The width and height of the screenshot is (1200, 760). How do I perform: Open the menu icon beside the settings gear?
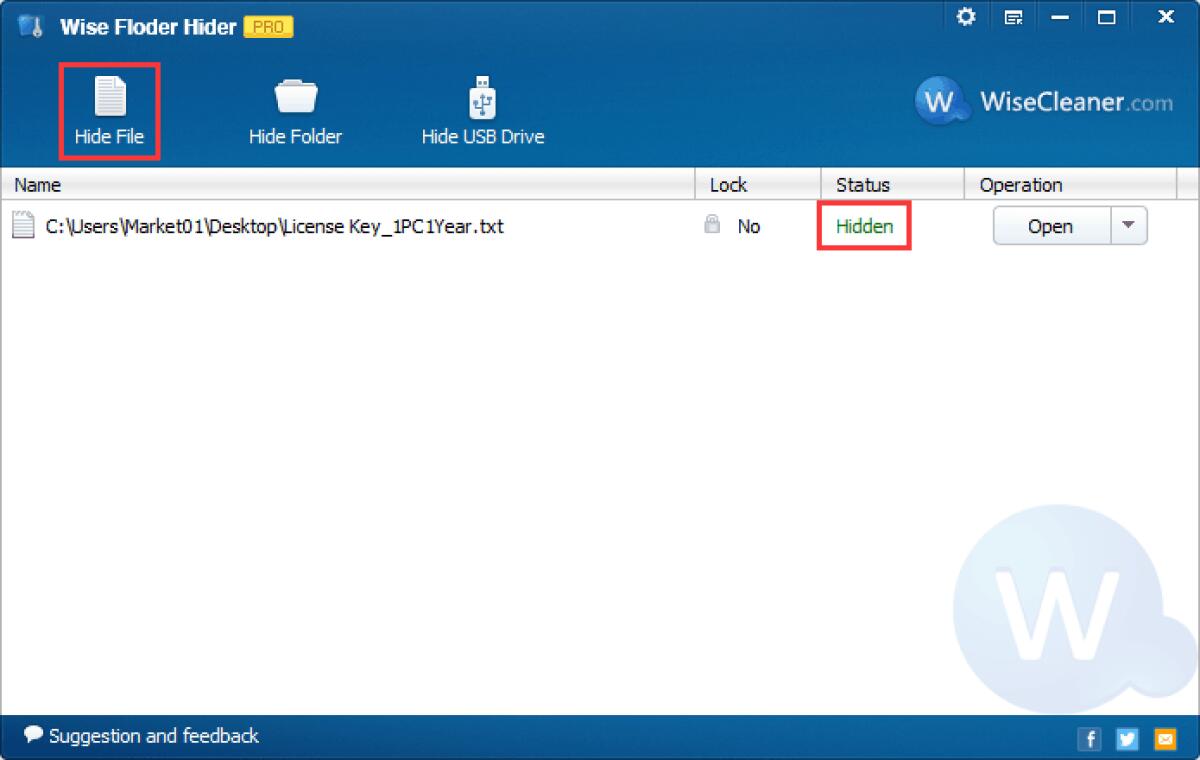pos(1013,17)
